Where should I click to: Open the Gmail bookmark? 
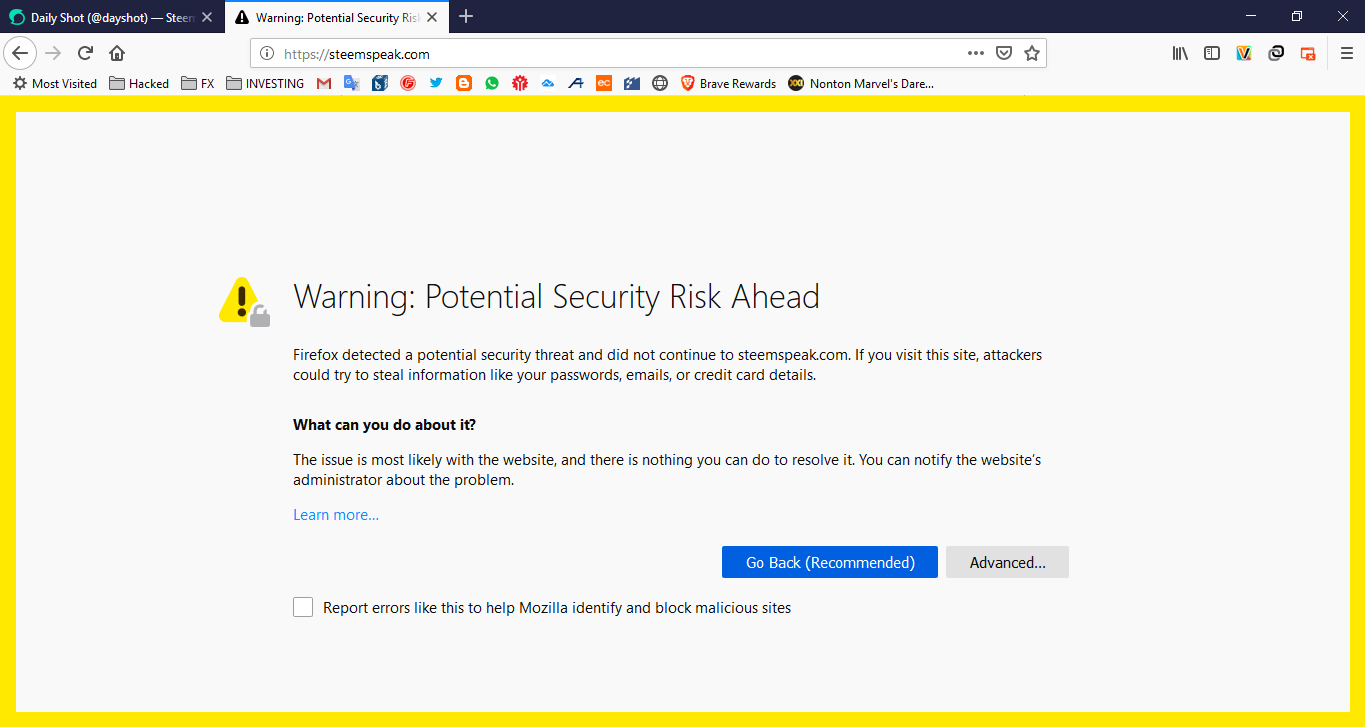coord(324,84)
